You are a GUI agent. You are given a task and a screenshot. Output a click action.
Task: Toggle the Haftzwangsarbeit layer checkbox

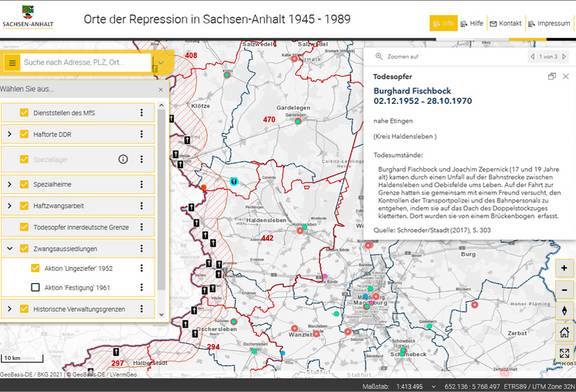pos(24,206)
